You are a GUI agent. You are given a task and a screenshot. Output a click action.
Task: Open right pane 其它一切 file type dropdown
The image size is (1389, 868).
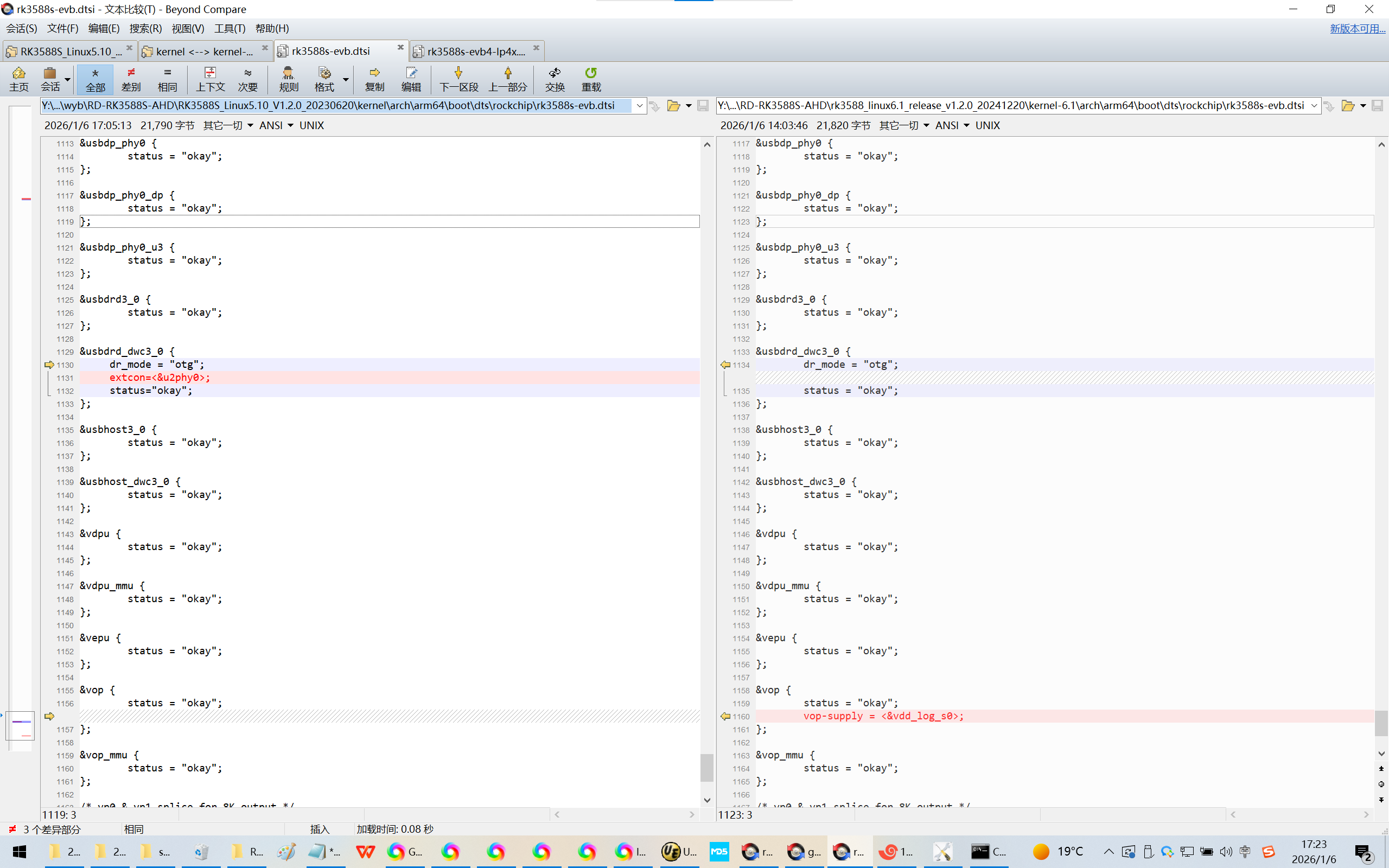click(x=904, y=125)
